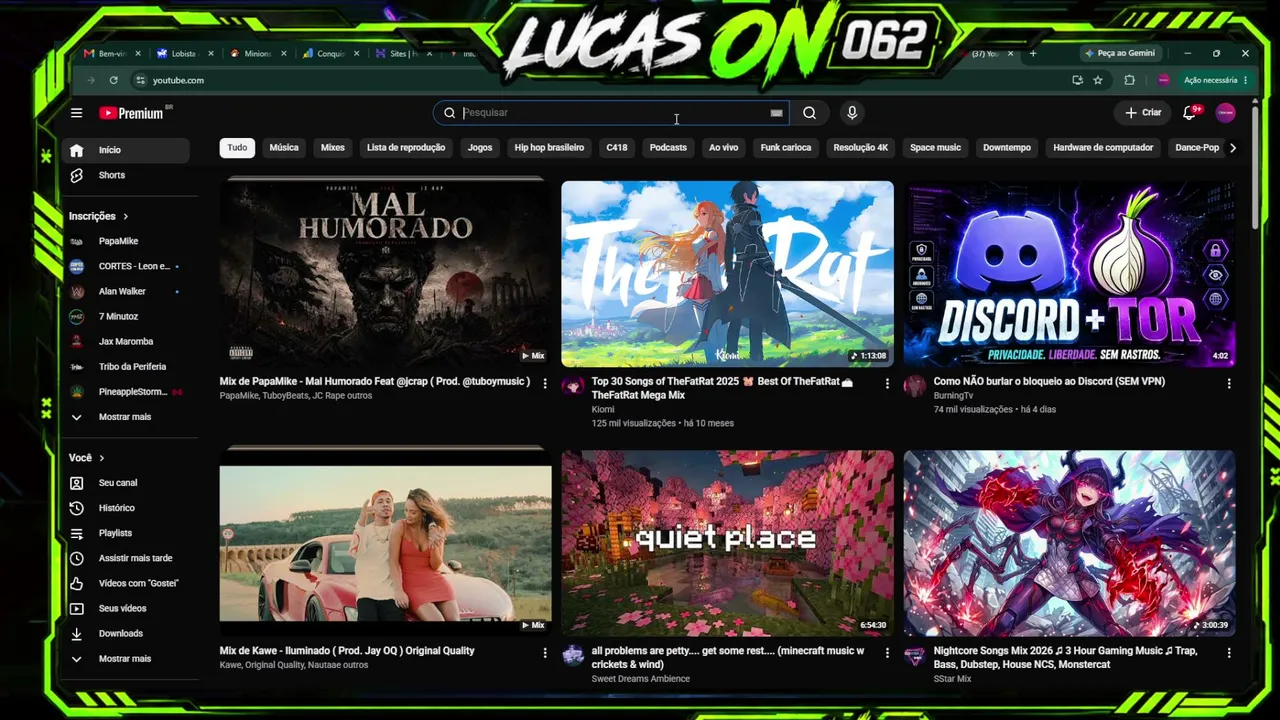Open the Alan Walker channel subscription
Screen dimensions: 1280x720
127,291
